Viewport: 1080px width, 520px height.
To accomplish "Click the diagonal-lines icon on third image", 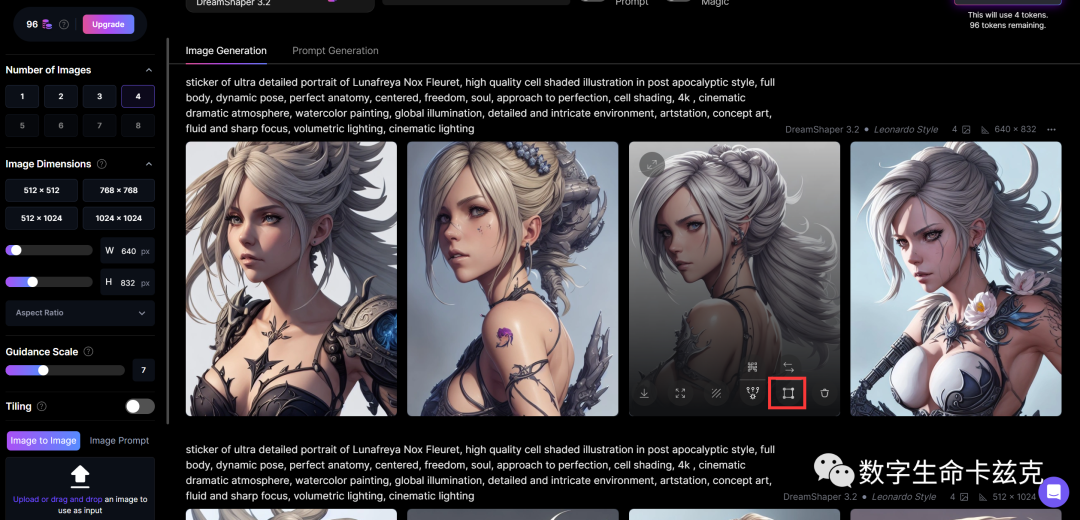I will click(716, 393).
